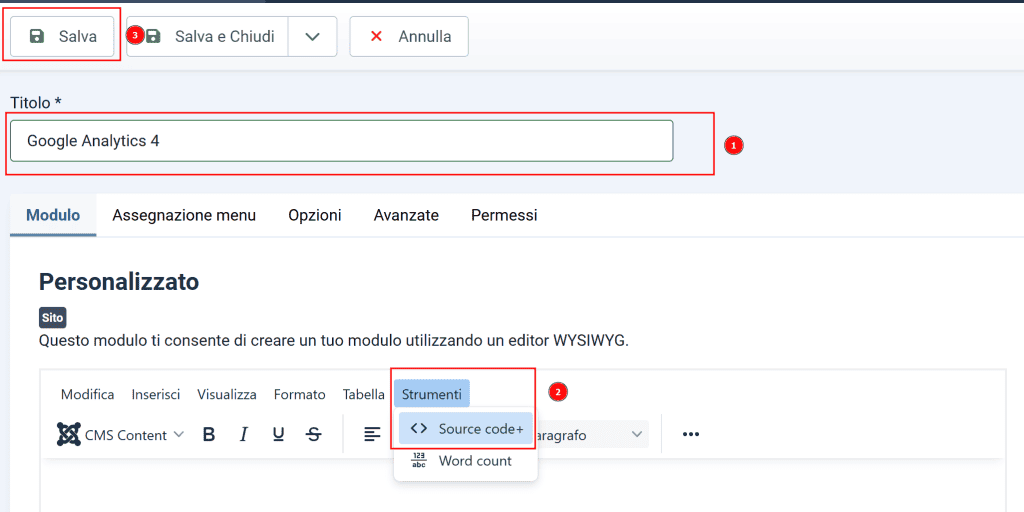The width and height of the screenshot is (1024, 512).
Task: Toggle underline formatting icon
Action: 279,434
